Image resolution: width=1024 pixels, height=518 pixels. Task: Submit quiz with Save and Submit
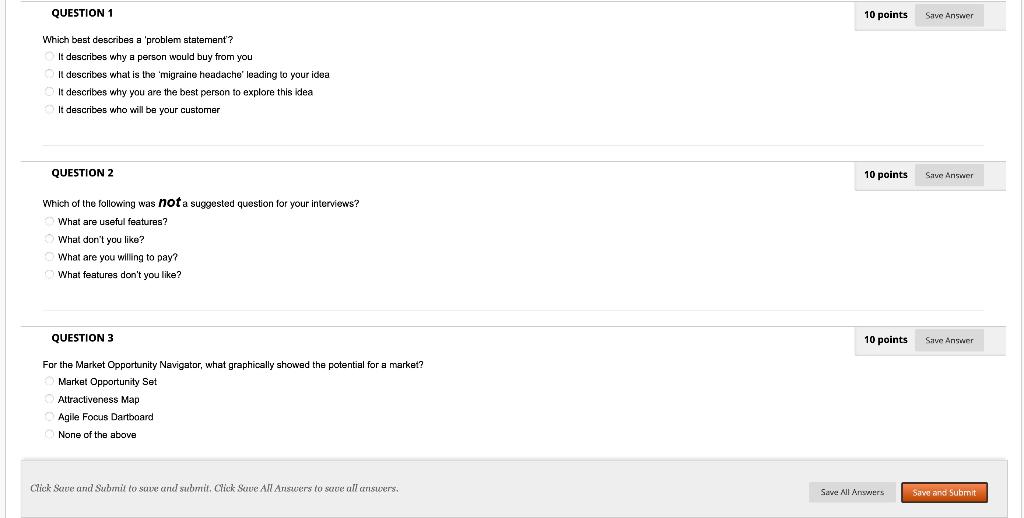[944, 492]
